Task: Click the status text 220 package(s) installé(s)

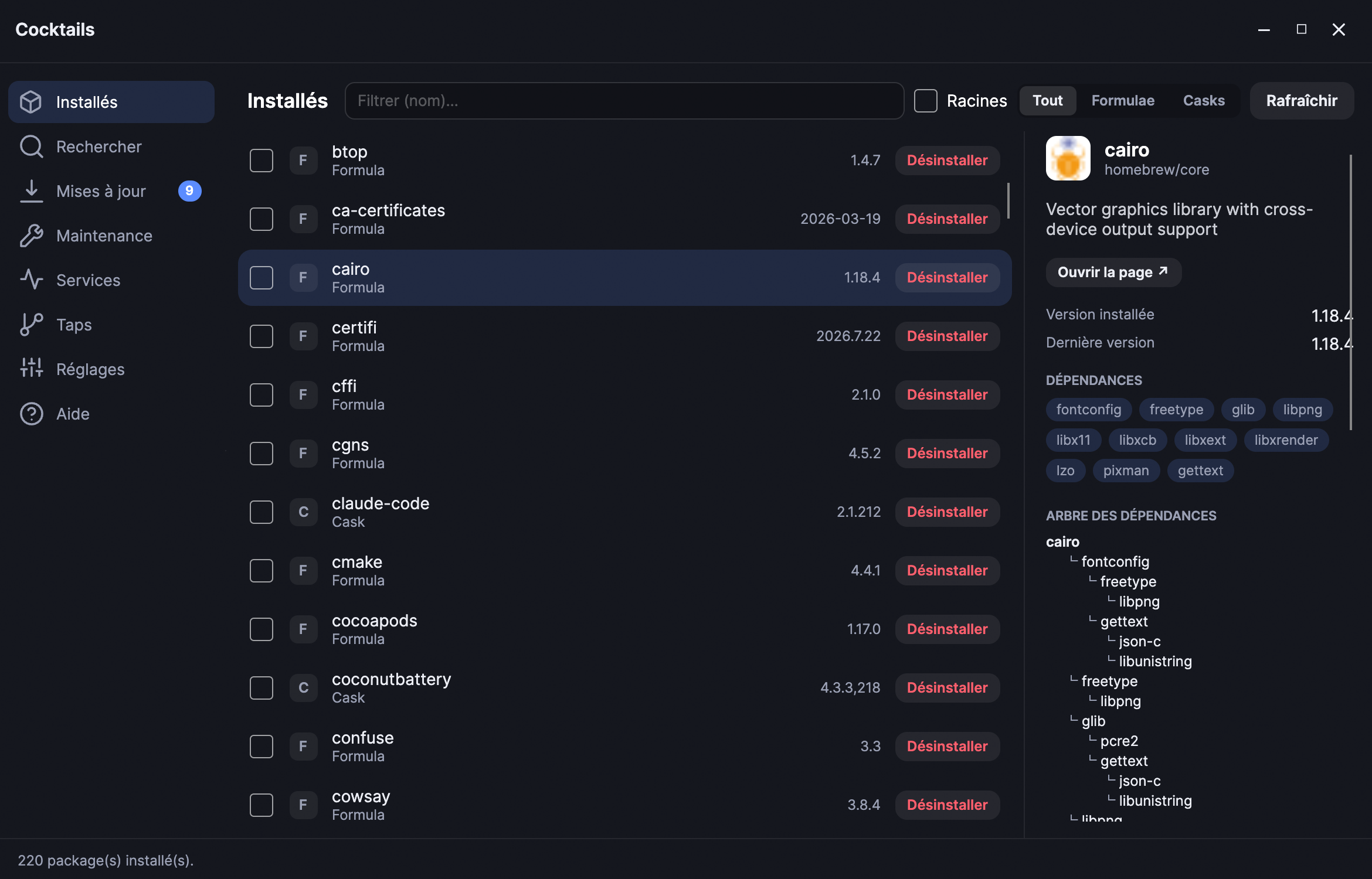Action: pos(106,860)
